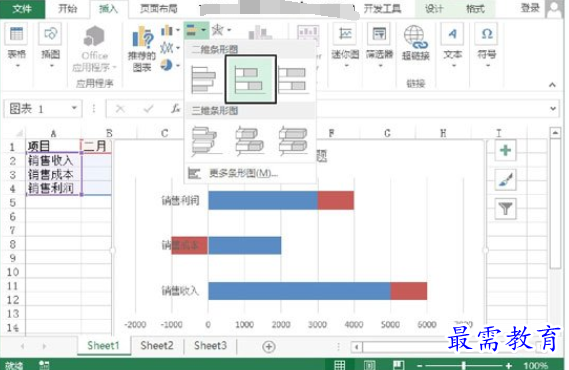Select the 3D stacked bar chart
This screenshot has height=370, width=569.
250,140
